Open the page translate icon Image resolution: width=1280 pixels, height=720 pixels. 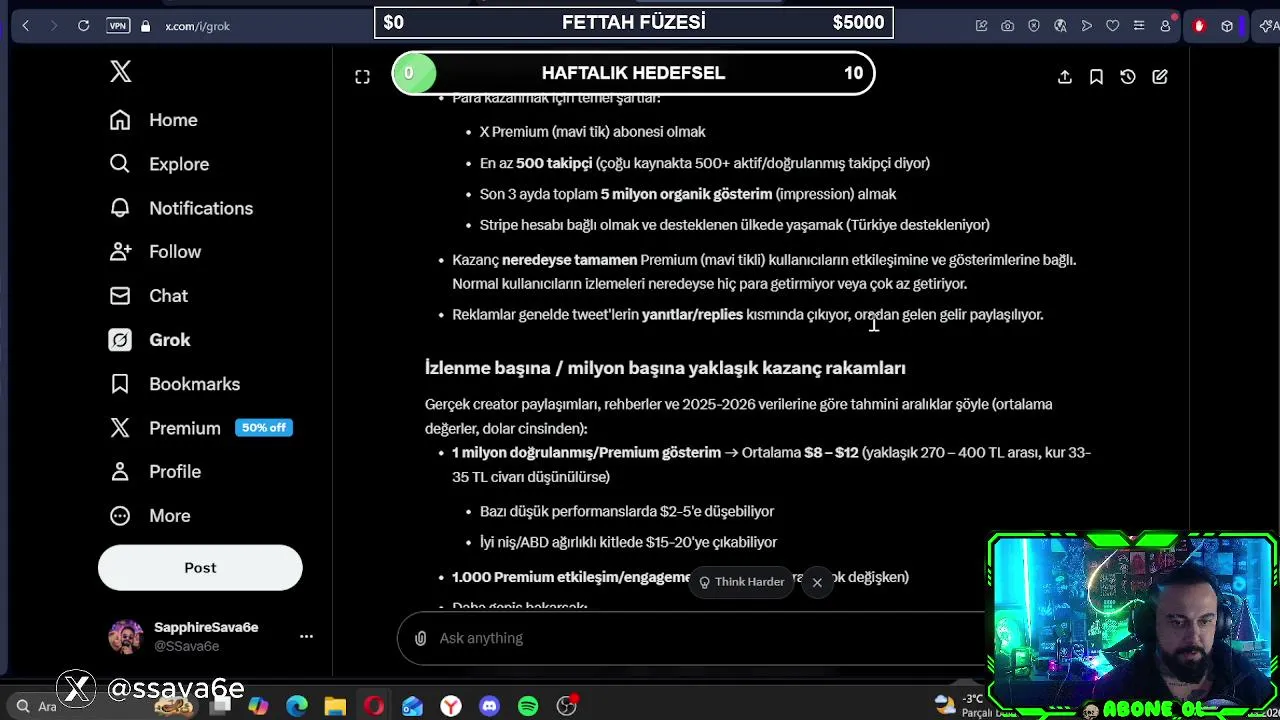point(1060,26)
